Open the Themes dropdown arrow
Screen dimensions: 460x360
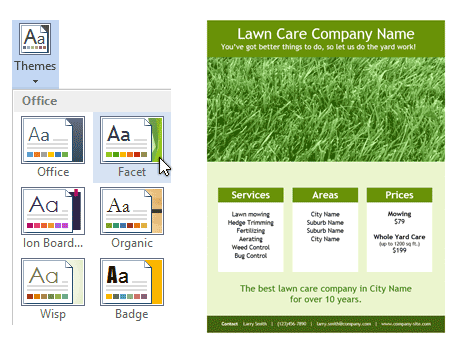coord(35,81)
